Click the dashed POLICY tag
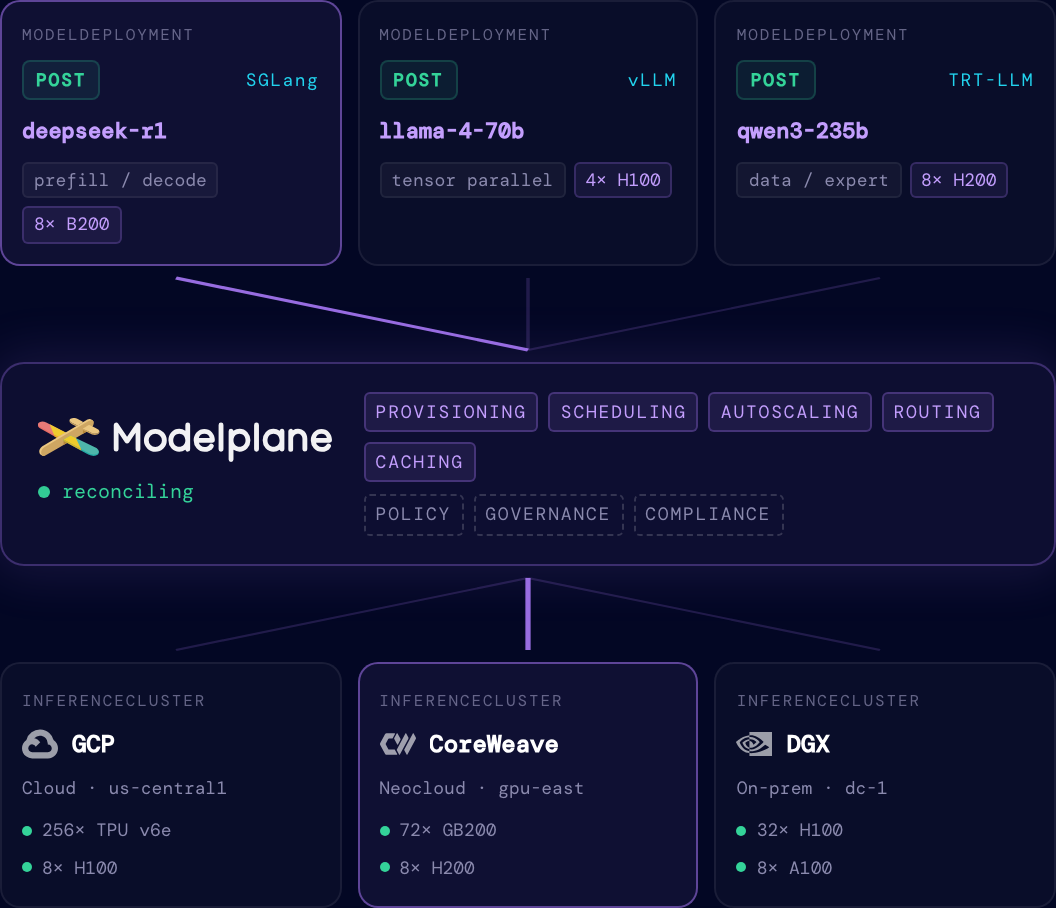1056x908 pixels. tap(414, 515)
